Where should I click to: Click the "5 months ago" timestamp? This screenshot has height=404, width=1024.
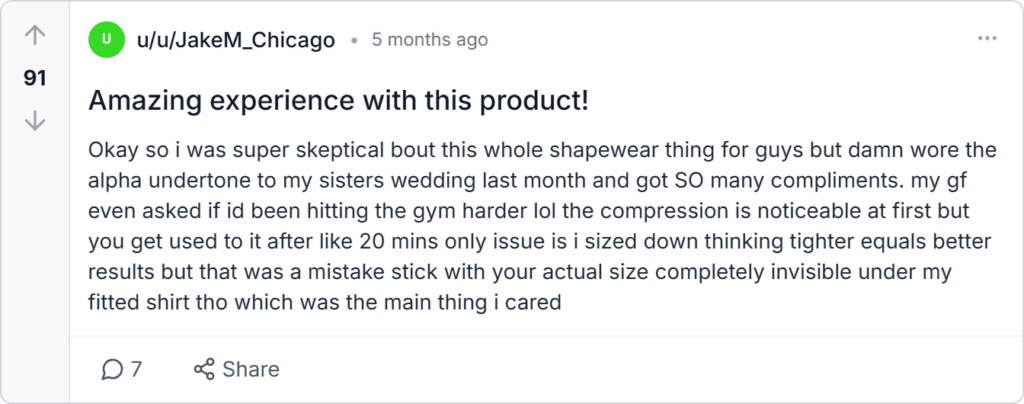[x=429, y=40]
